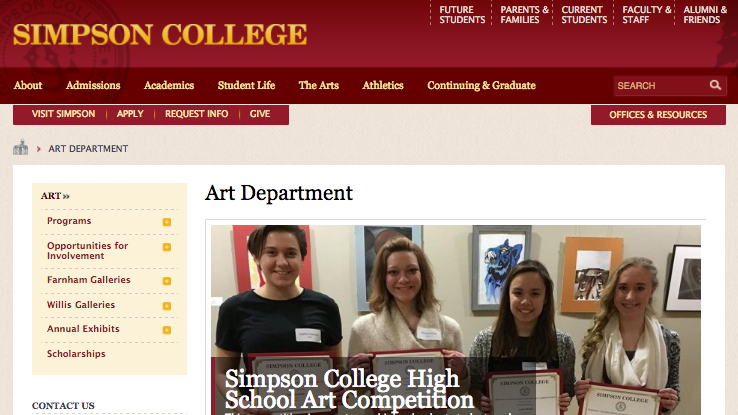Viewport: 738px width, 415px height.
Task: Open the Offices & Resources dropdown
Action: (658, 115)
